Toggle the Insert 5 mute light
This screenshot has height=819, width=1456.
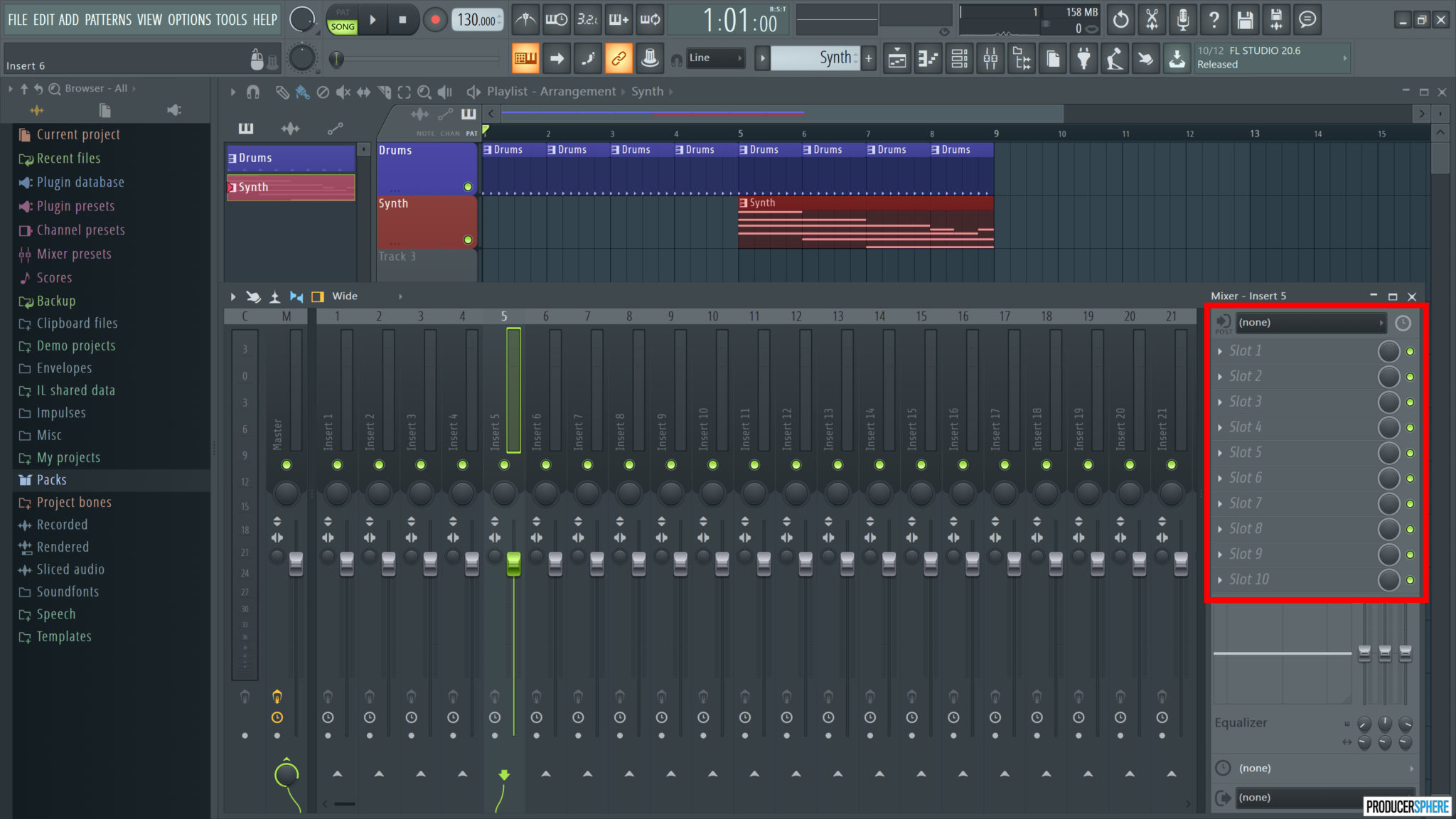pos(504,465)
